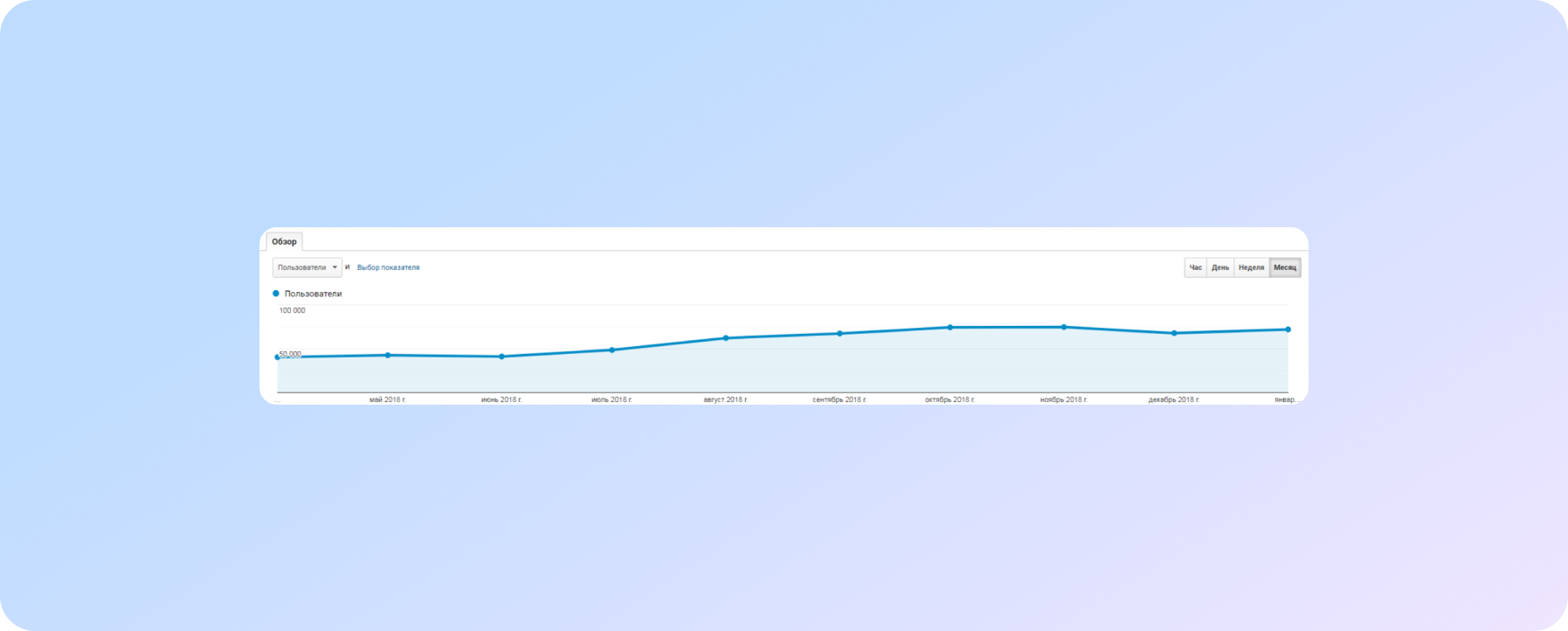Click the январь data point at chart end

coord(1288,329)
